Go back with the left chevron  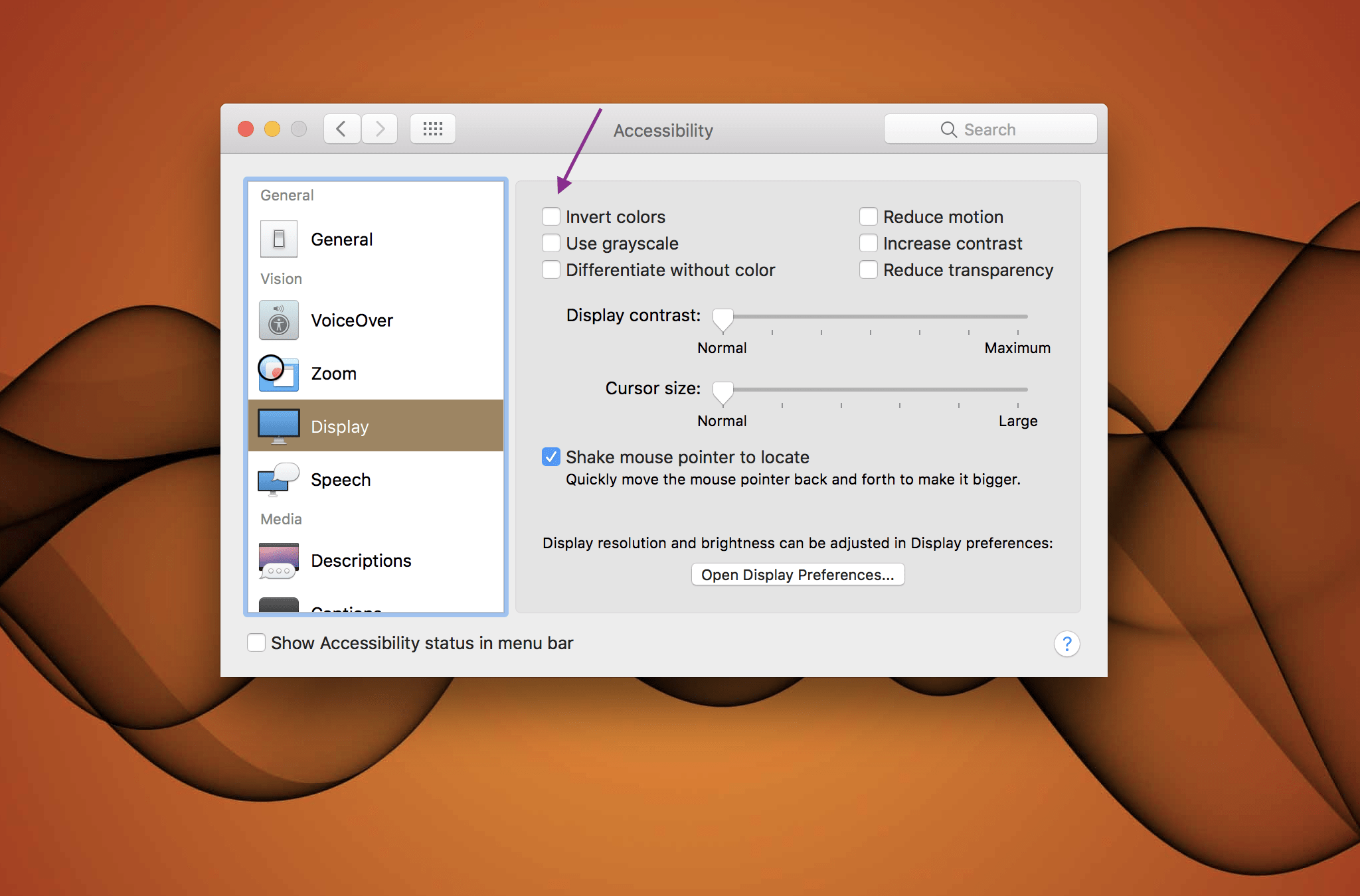pyautogui.click(x=342, y=129)
